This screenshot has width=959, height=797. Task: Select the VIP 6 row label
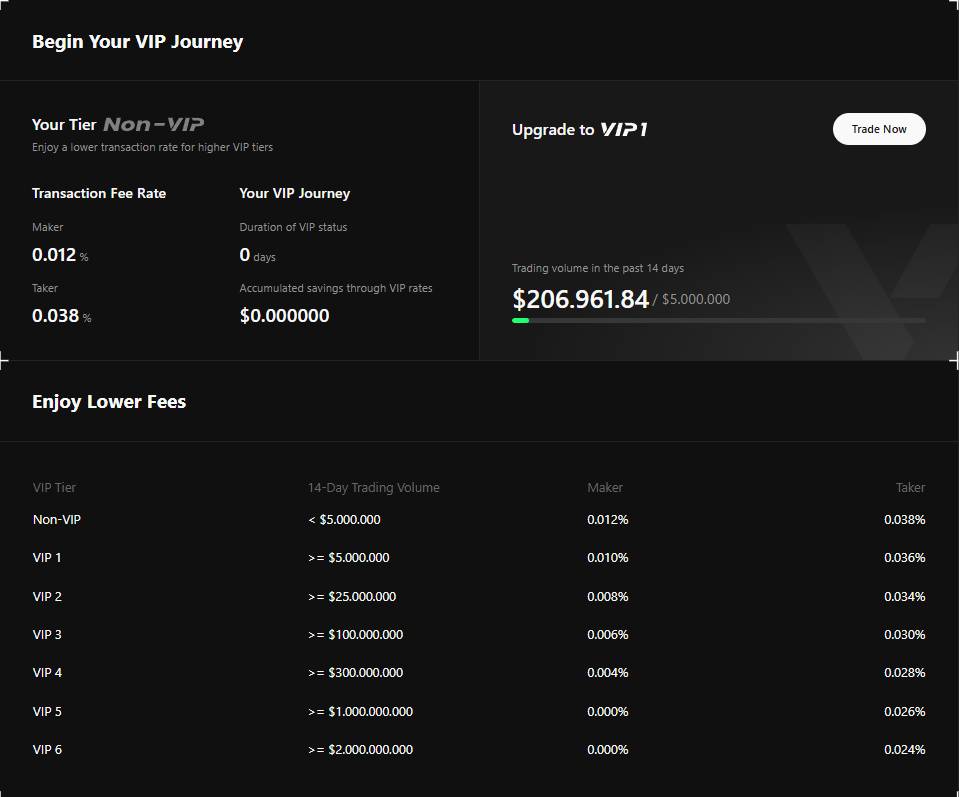click(47, 750)
